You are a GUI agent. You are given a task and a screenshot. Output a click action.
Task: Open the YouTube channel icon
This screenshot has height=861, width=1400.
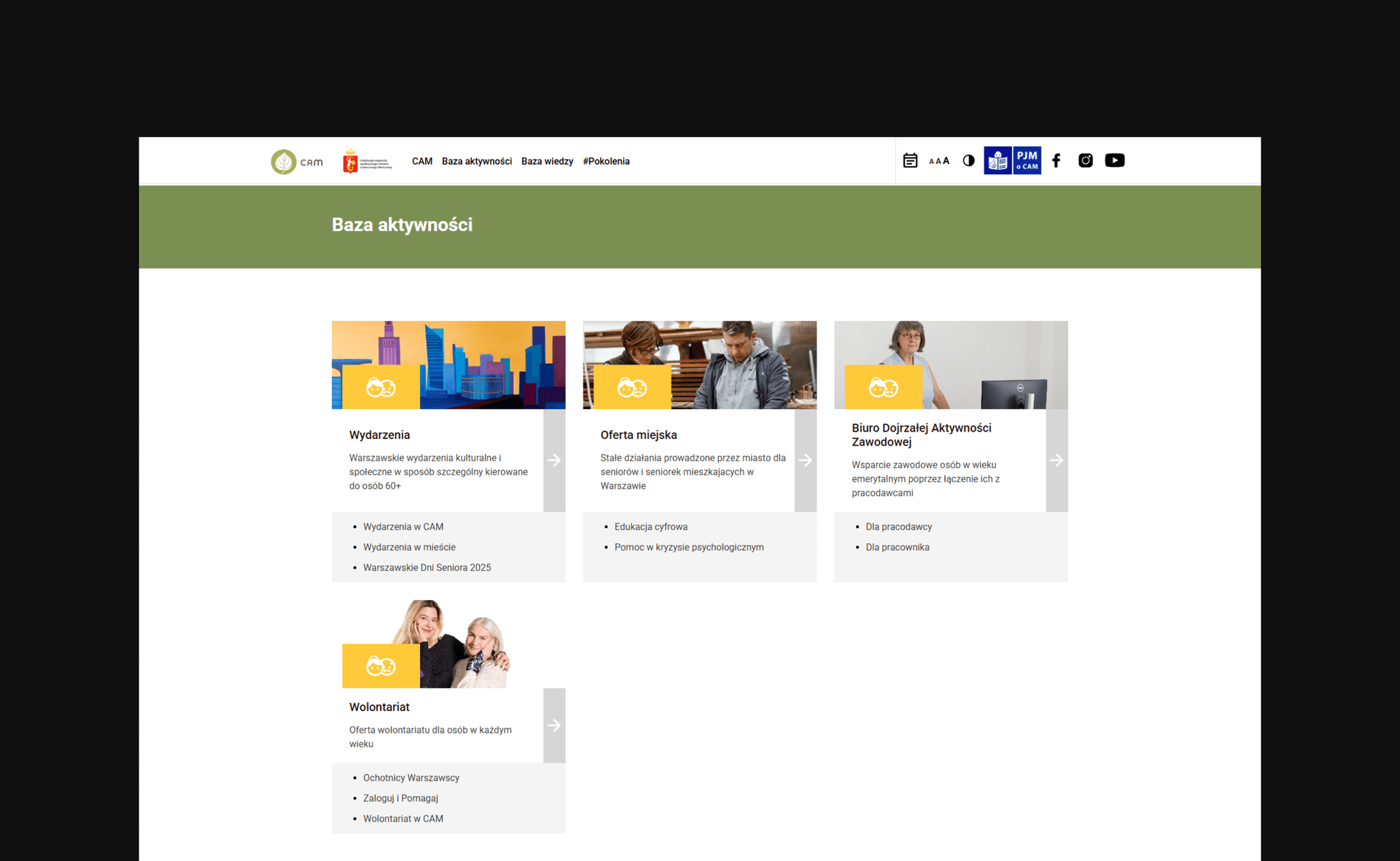click(x=1114, y=160)
